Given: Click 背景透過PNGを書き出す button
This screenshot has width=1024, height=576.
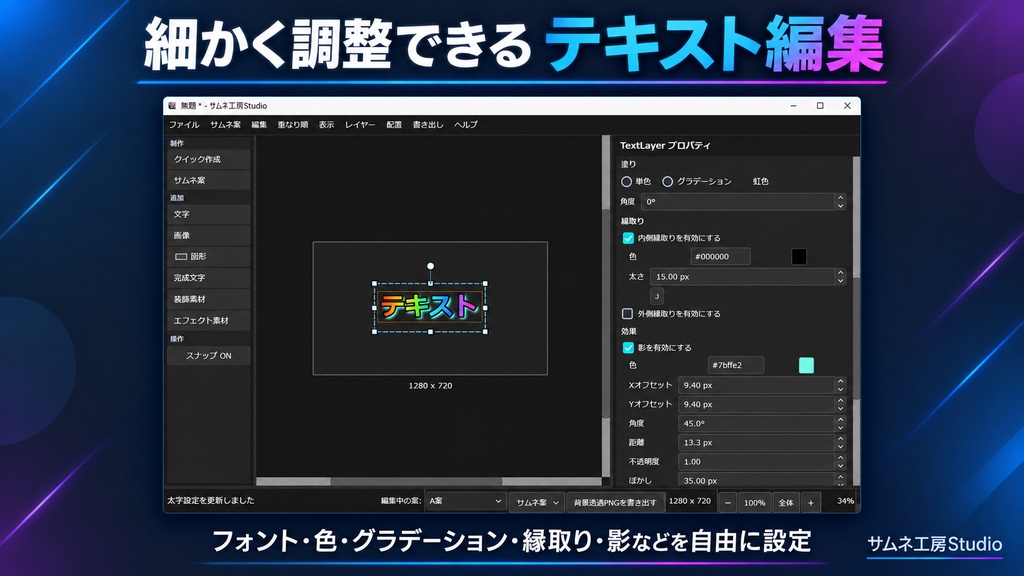Looking at the screenshot, I should tap(615, 502).
